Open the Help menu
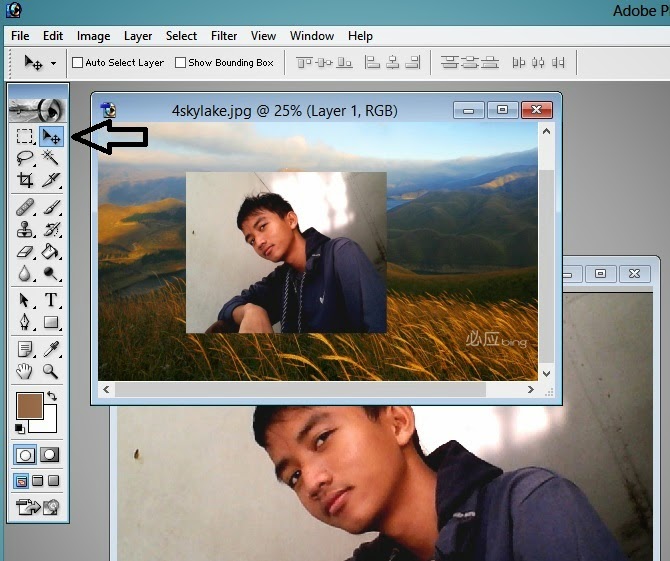The width and height of the screenshot is (670, 561). coord(360,36)
